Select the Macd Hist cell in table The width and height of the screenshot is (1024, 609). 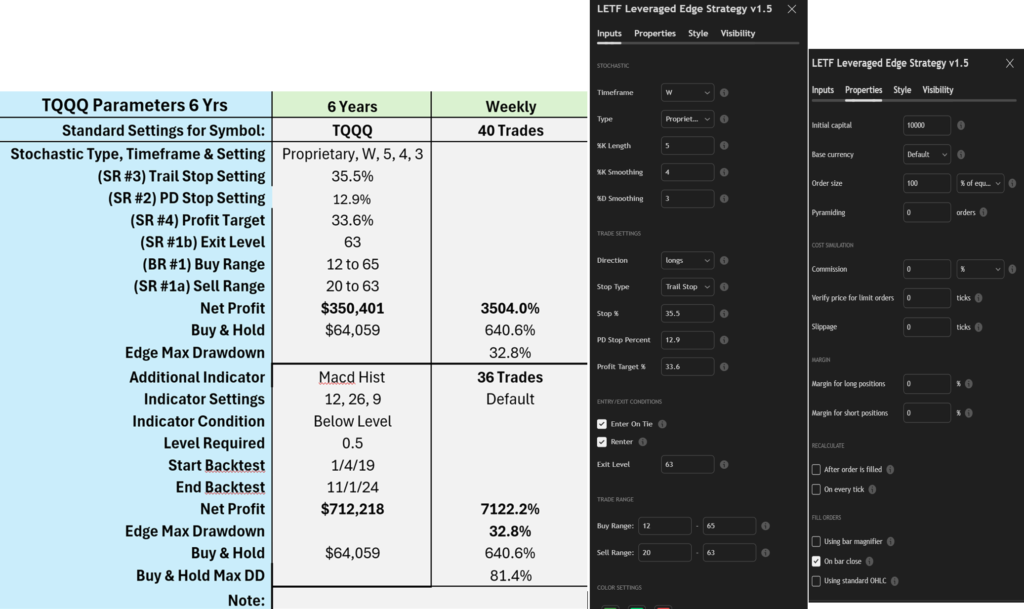click(x=352, y=377)
